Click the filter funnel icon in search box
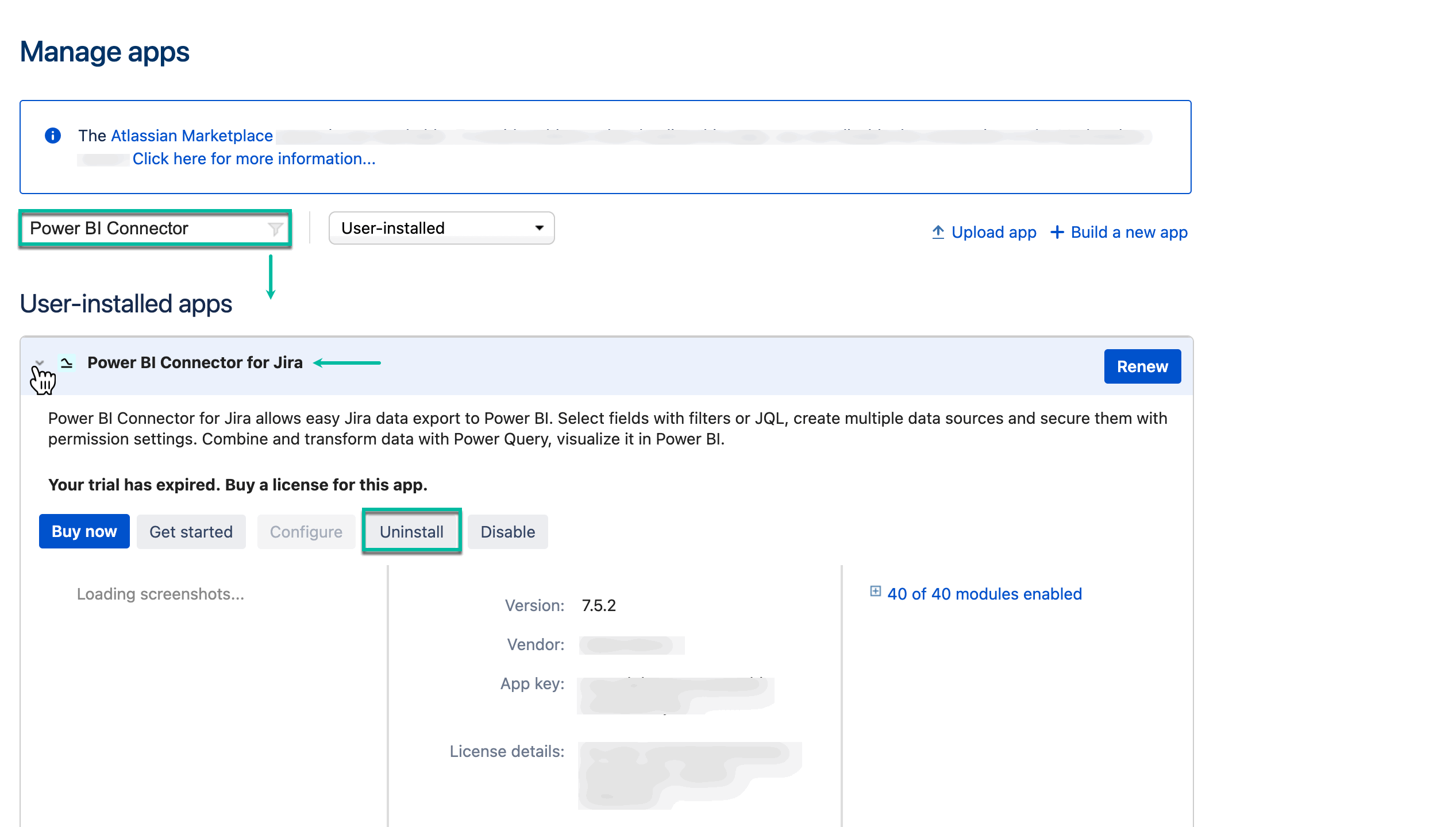The width and height of the screenshot is (1456, 827). click(x=275, y=229)
